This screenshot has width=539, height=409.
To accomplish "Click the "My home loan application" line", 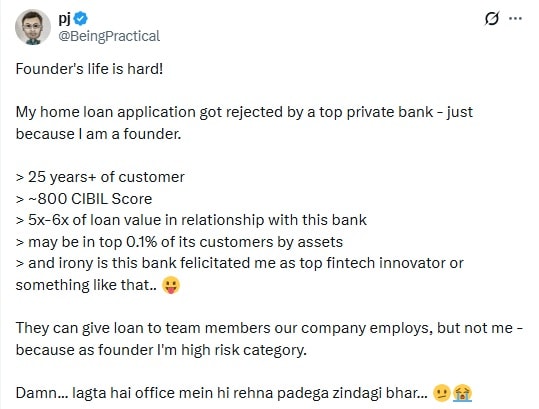I will 244,112.
